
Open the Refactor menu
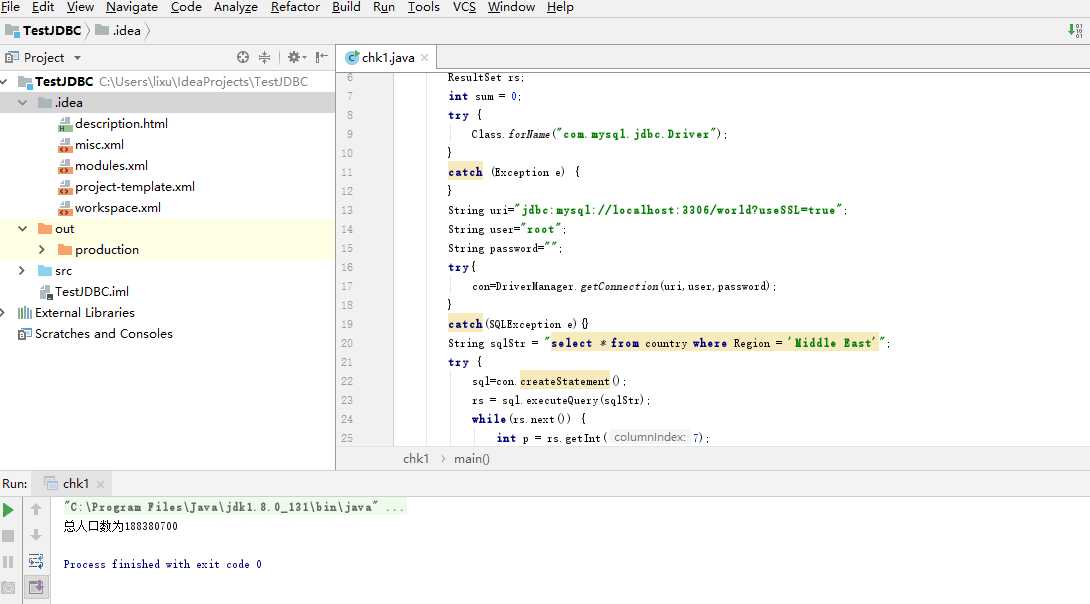pyautogui.click(x=295, y=7)
